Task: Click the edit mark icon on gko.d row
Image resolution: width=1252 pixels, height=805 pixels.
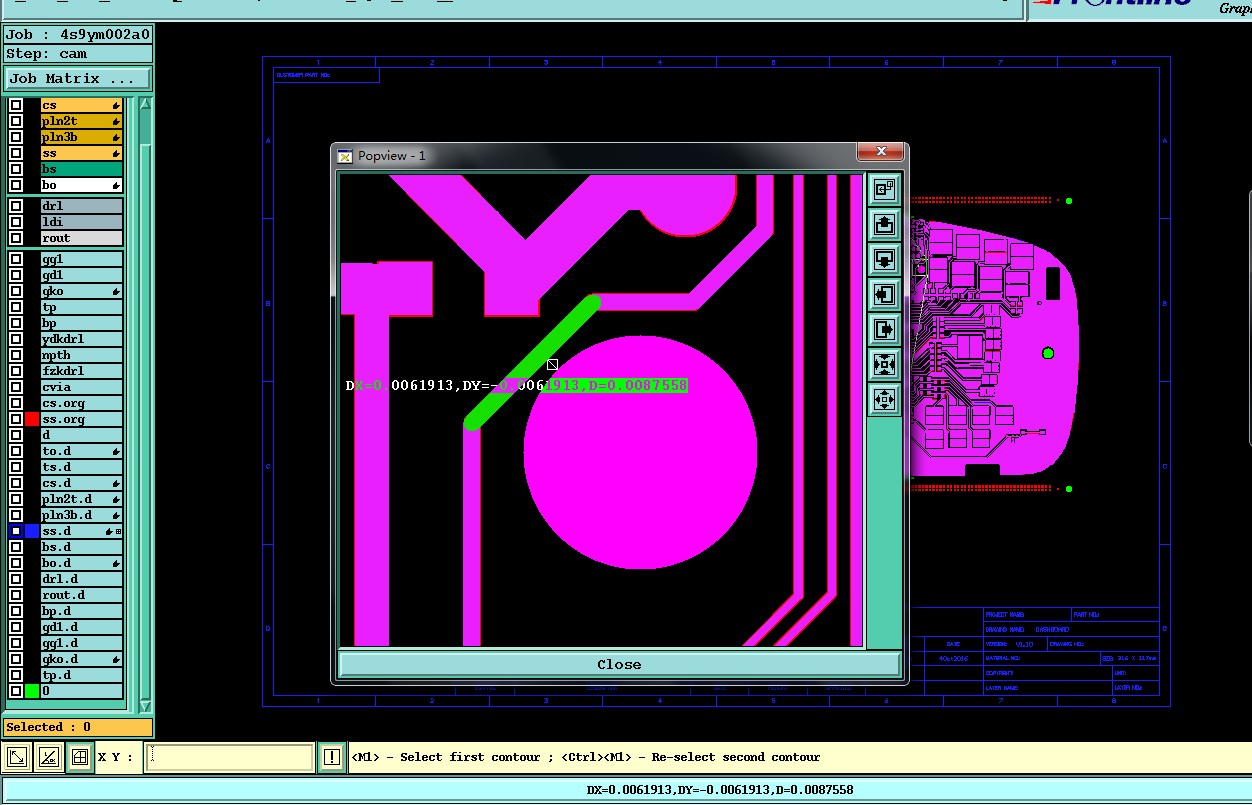Action: coord(116,659)
